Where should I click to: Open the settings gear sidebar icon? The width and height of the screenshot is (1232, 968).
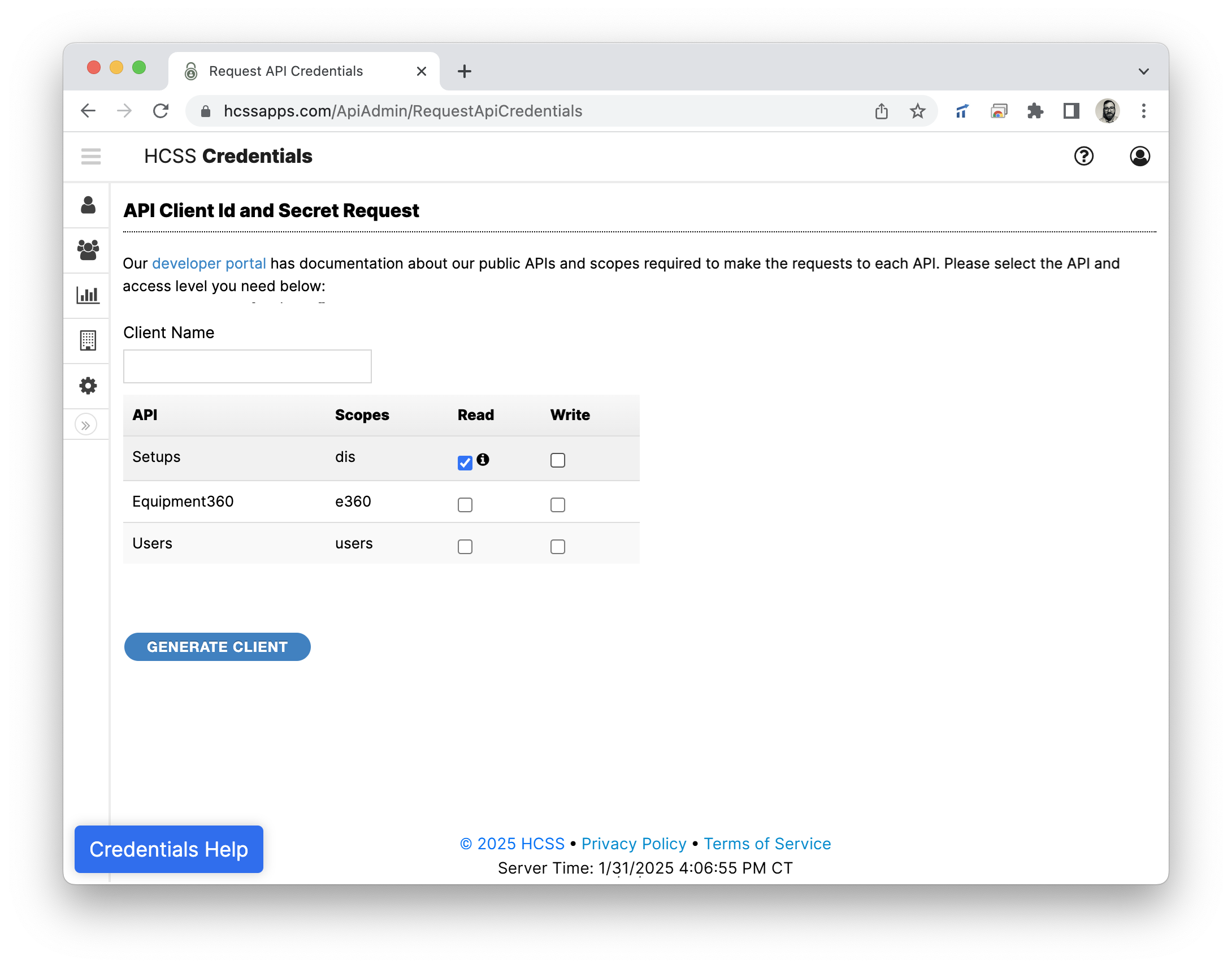(88, 386)
